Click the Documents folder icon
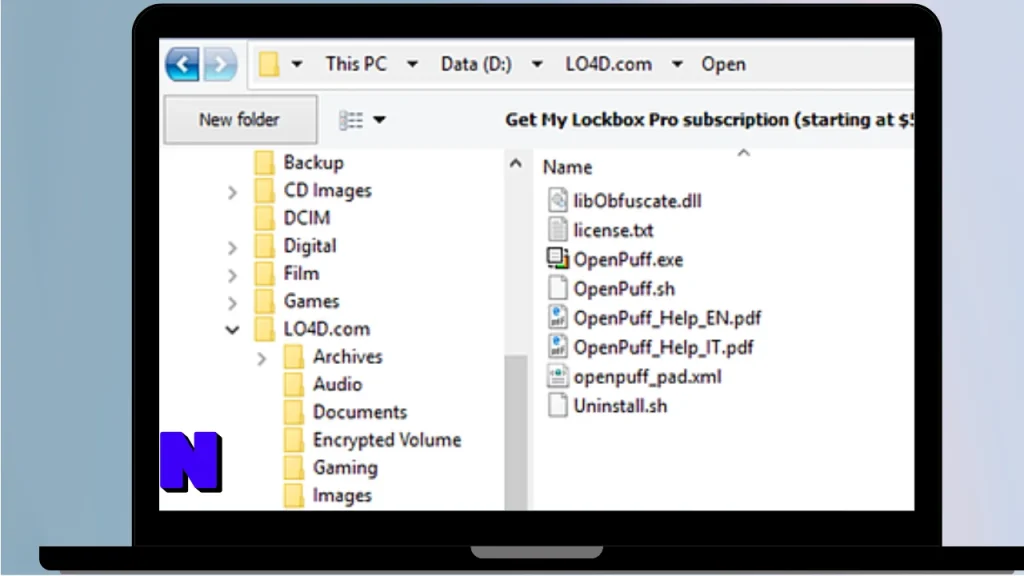Screen dimensions: 1024x576 294,412
